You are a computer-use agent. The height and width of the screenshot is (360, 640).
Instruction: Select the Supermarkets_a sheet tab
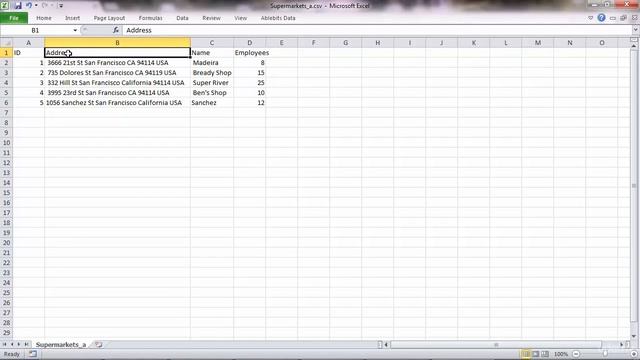[61, 344]
